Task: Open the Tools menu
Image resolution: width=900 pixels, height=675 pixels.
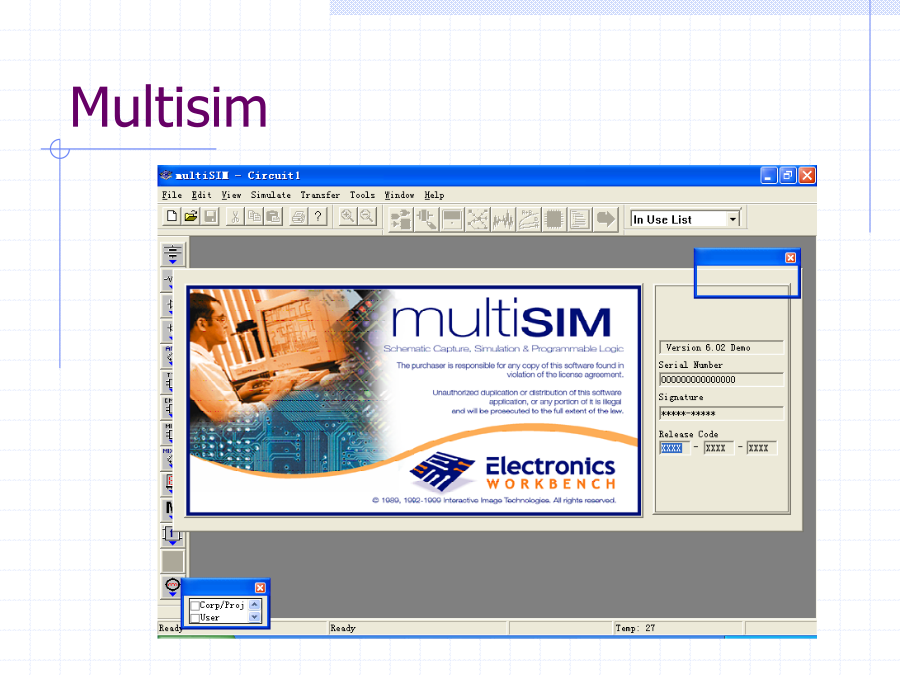Action: [x=362, y=195]
